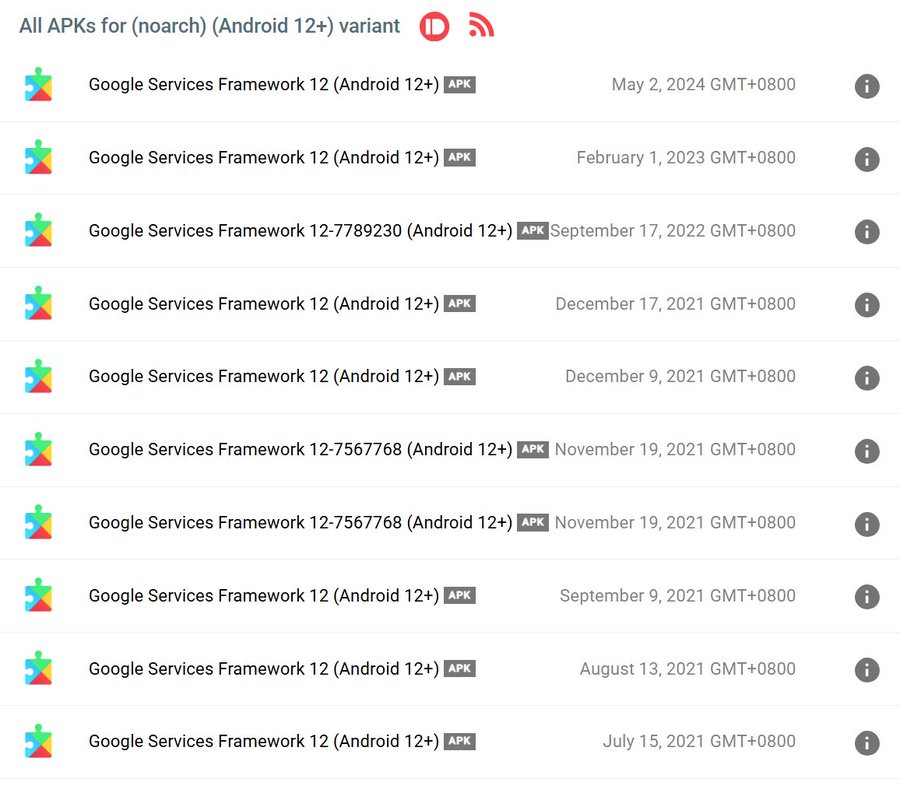Image resolution: width=900 pixels, height=786 pixels.
Task: Open the August 13, 2021 Framework 12 link
Action: (263, 669)
